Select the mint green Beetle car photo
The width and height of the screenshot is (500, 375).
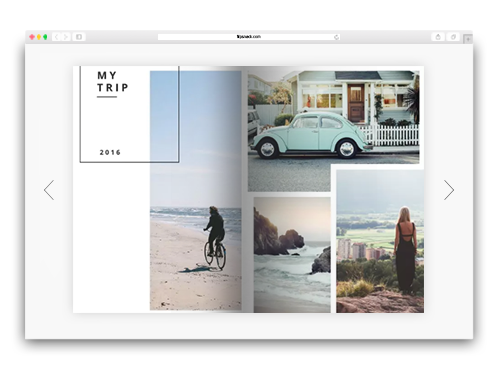333,117
